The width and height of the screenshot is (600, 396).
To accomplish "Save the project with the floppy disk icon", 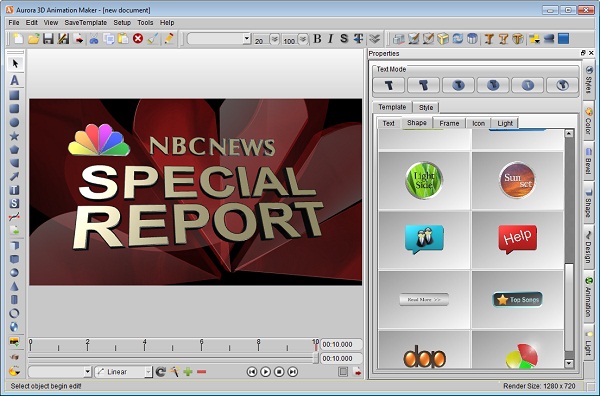I will tap(48, 39).
